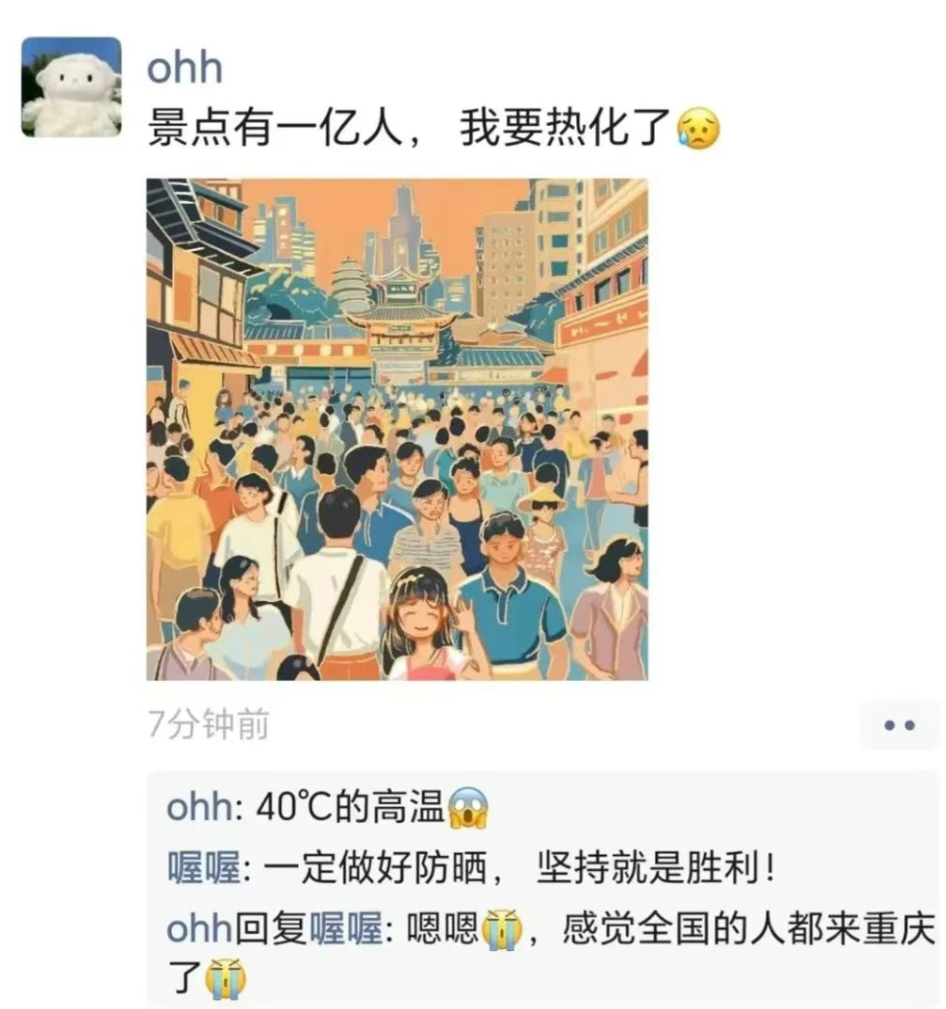Image resolution: width=946 pixels, height=1009 pixels.
Task: Tap the sobbing emoji after 嗯嗯
Action: pos(502,929)
